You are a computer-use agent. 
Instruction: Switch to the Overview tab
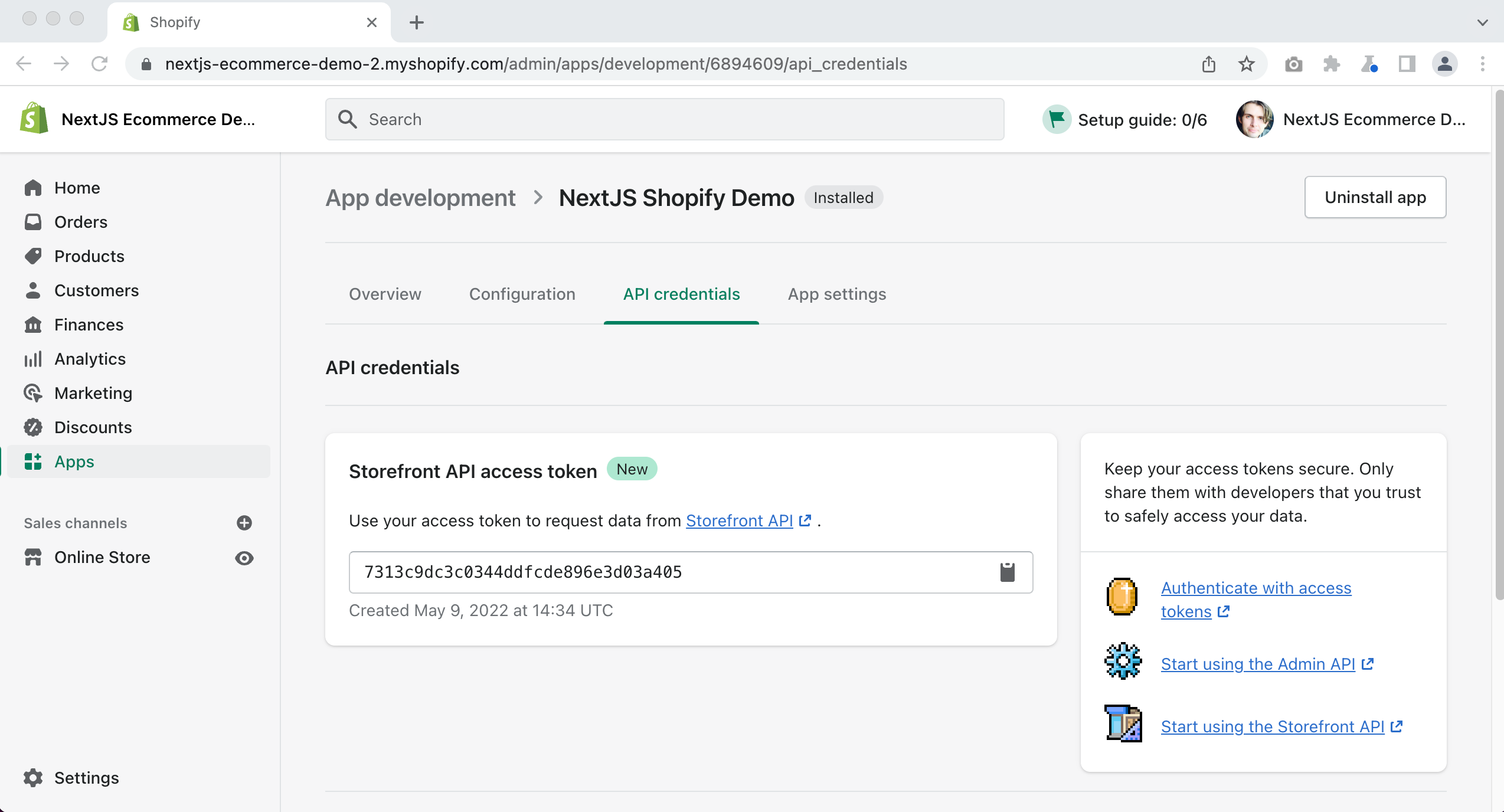click(384, 294)
